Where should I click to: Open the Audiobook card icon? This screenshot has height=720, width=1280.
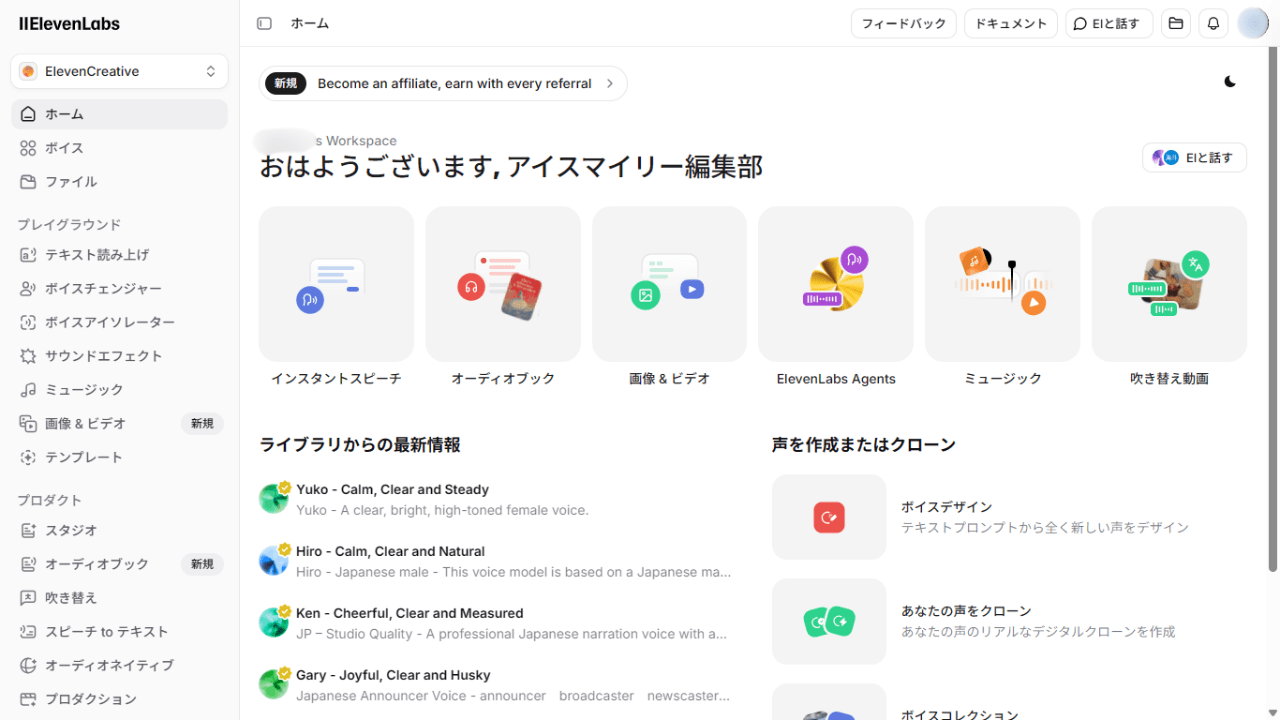(x=502, y=284)
